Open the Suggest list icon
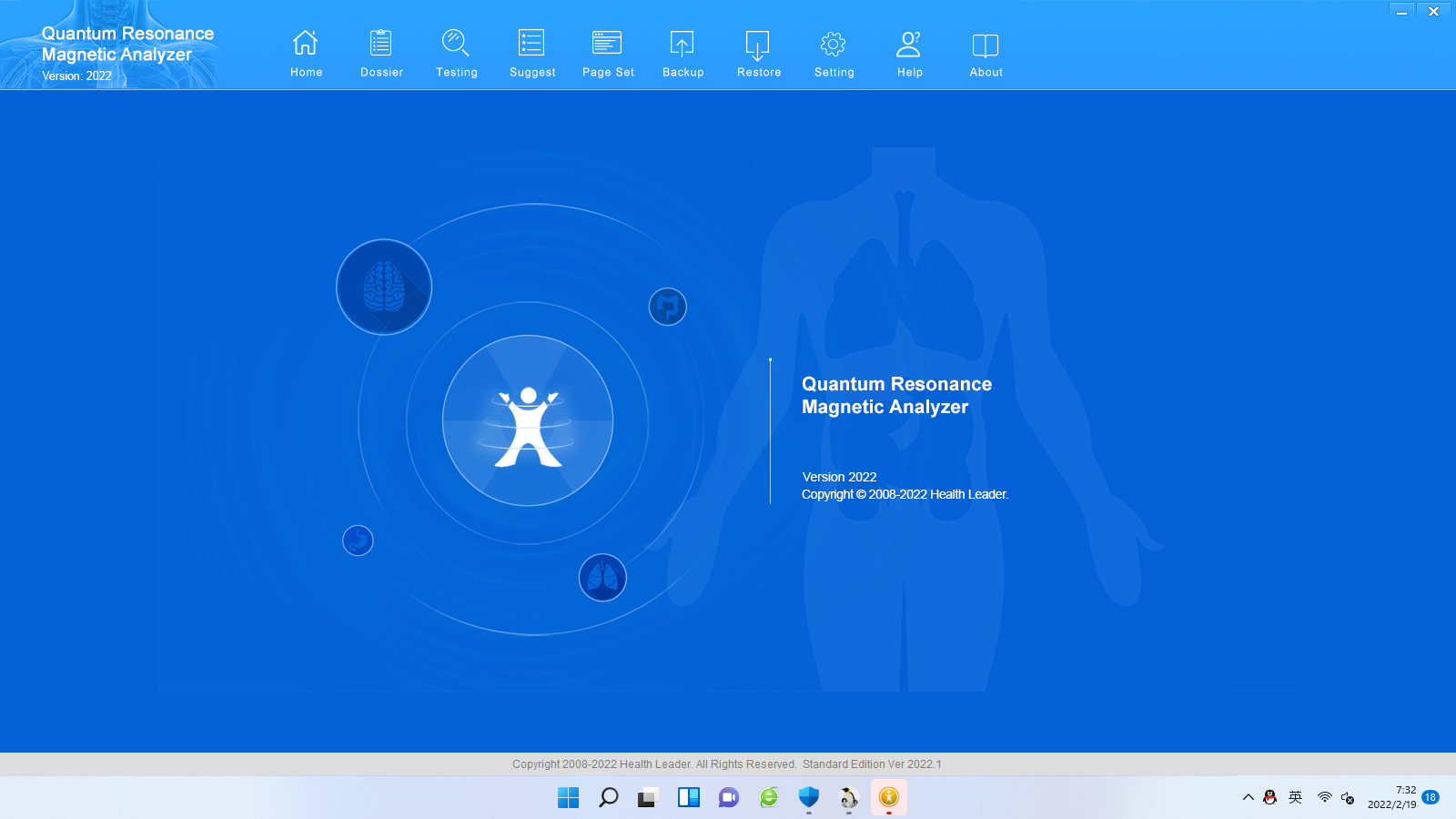This screenshot has height=819, width=1456. tap(531, 43)
